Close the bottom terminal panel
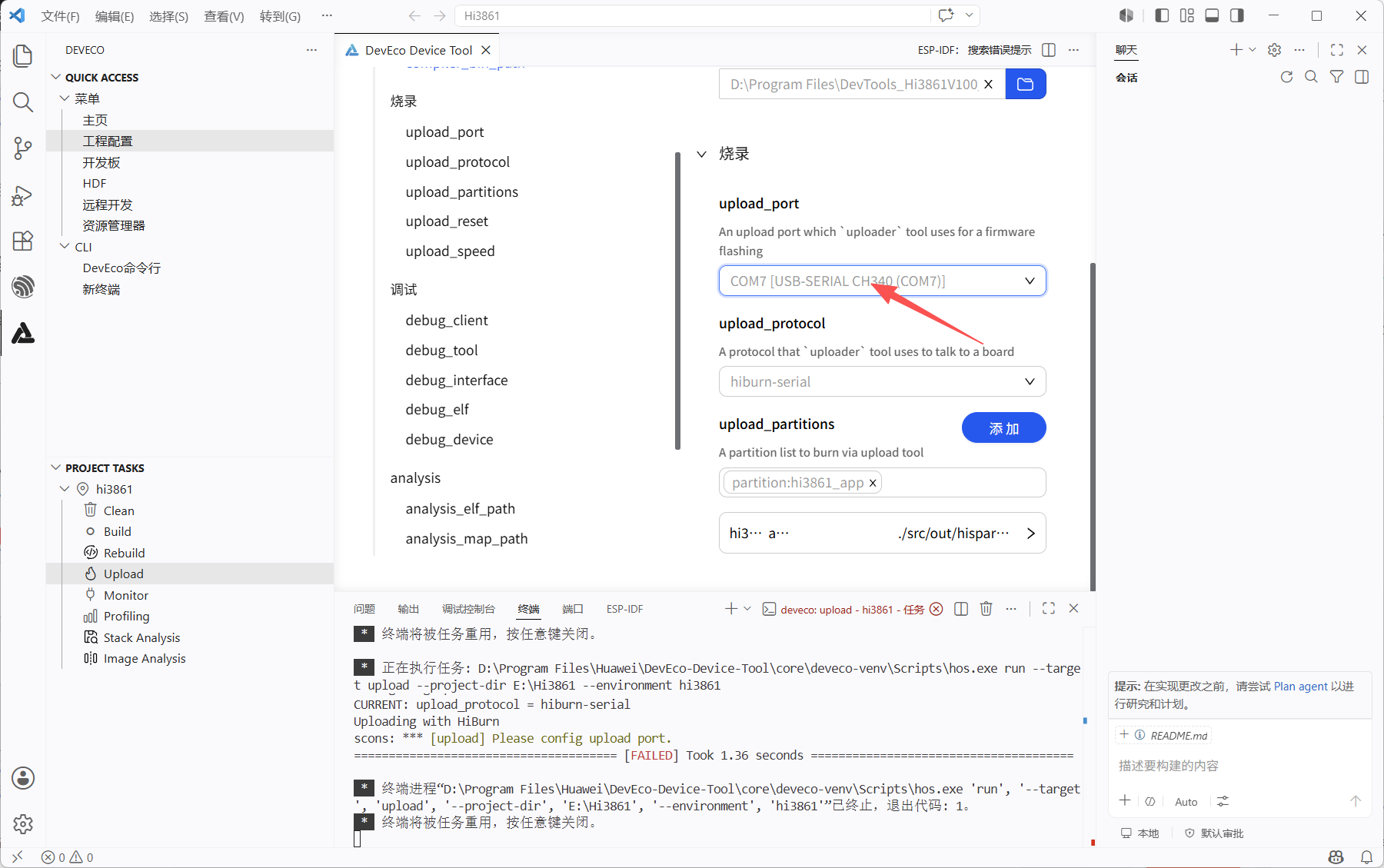This screenshot has height=868, width=1384. [1074, 608]
